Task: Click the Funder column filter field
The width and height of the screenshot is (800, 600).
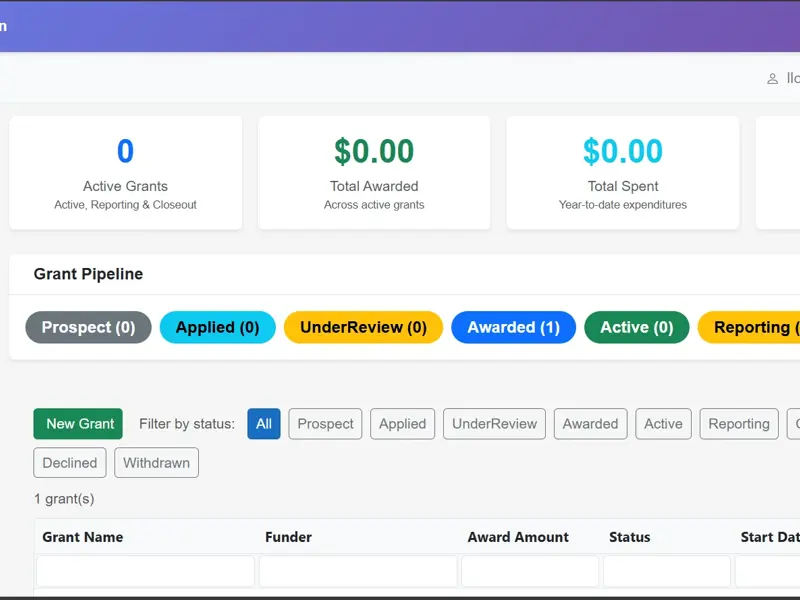Action: 358,571
